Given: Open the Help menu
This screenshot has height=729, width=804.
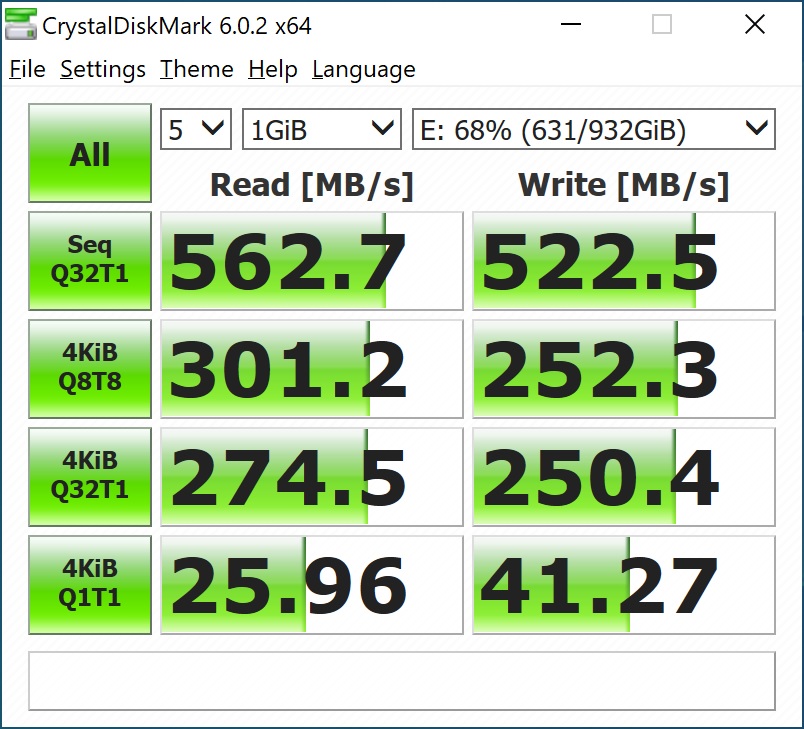Looking at the screenshot, I should (x=272, y=69).
